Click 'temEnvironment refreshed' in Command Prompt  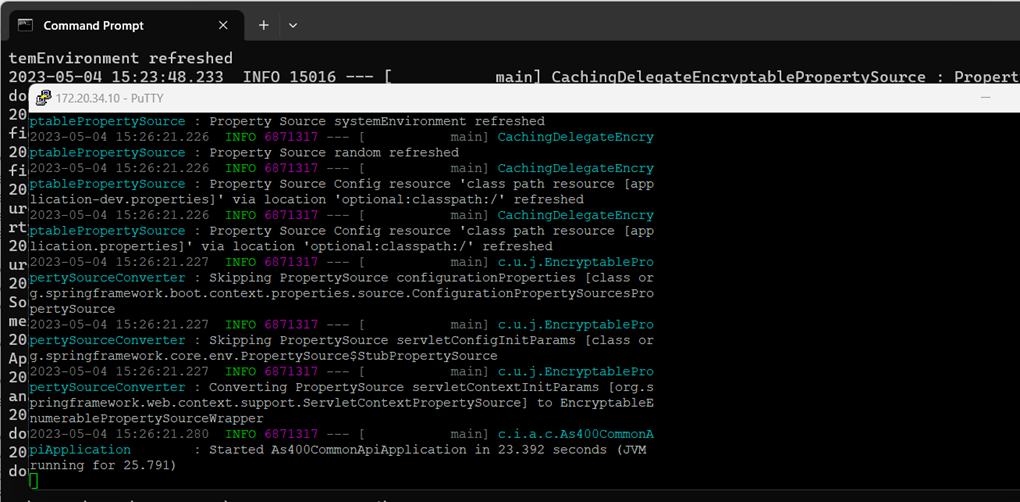coord(120,59)
